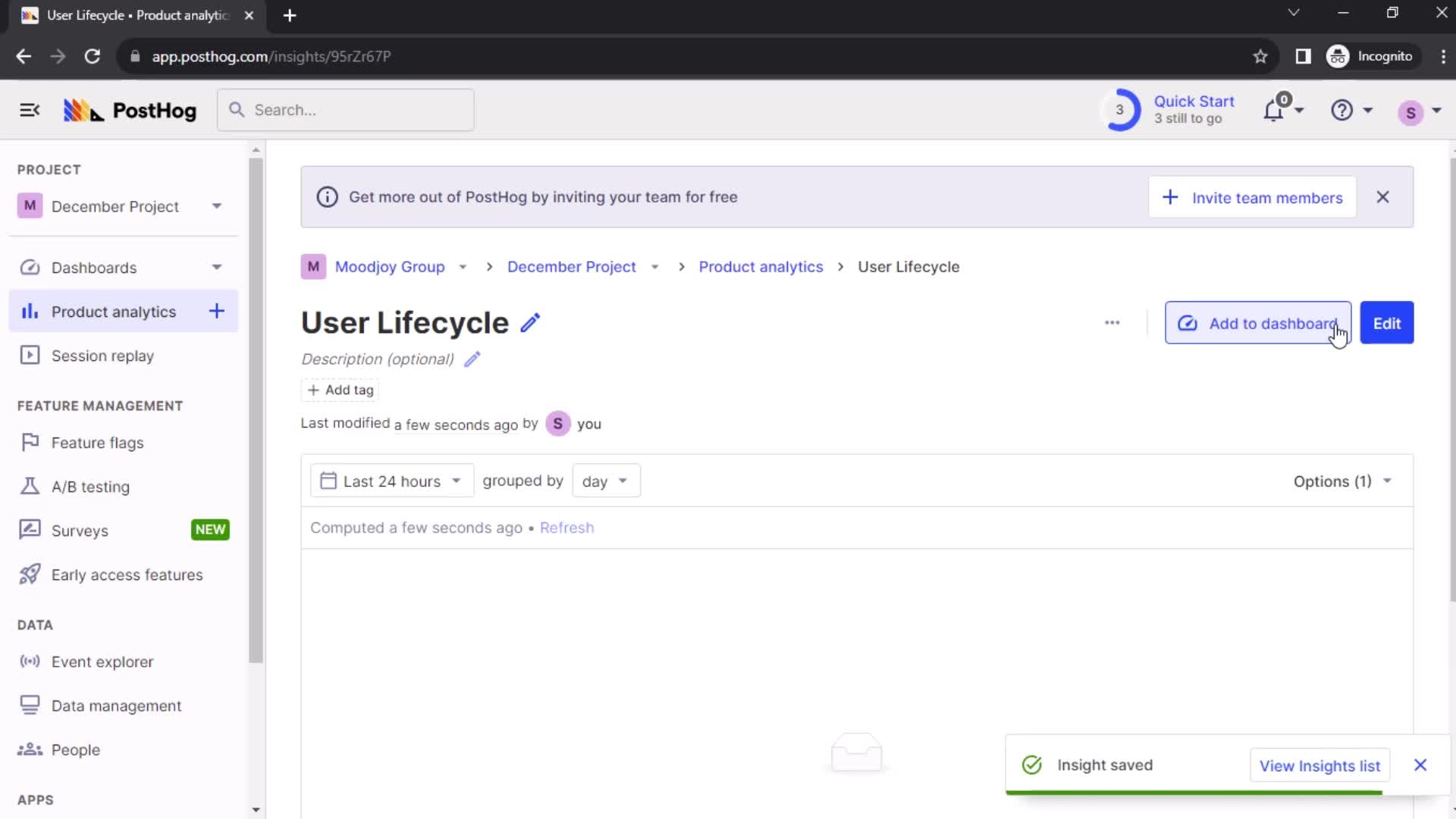Click the Edit insight button
1456x819 pixels.
[1388, 323]
